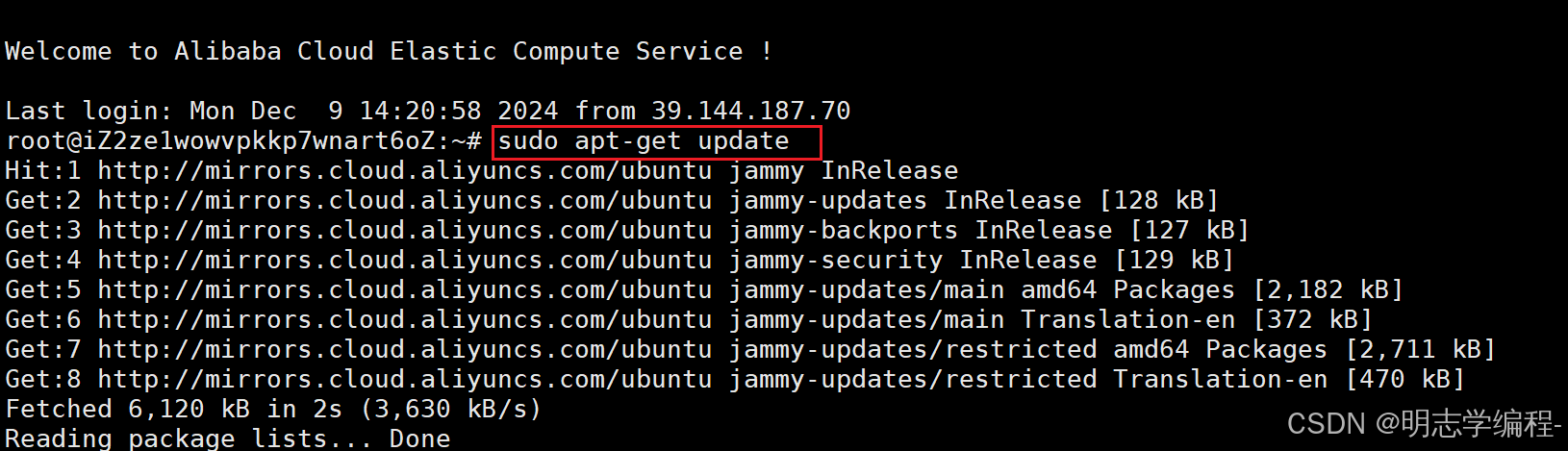This screenshot has height=451, width=1568.
Task: Click the [128 kB] size on Get:2 line
Action: point(1158,201)
